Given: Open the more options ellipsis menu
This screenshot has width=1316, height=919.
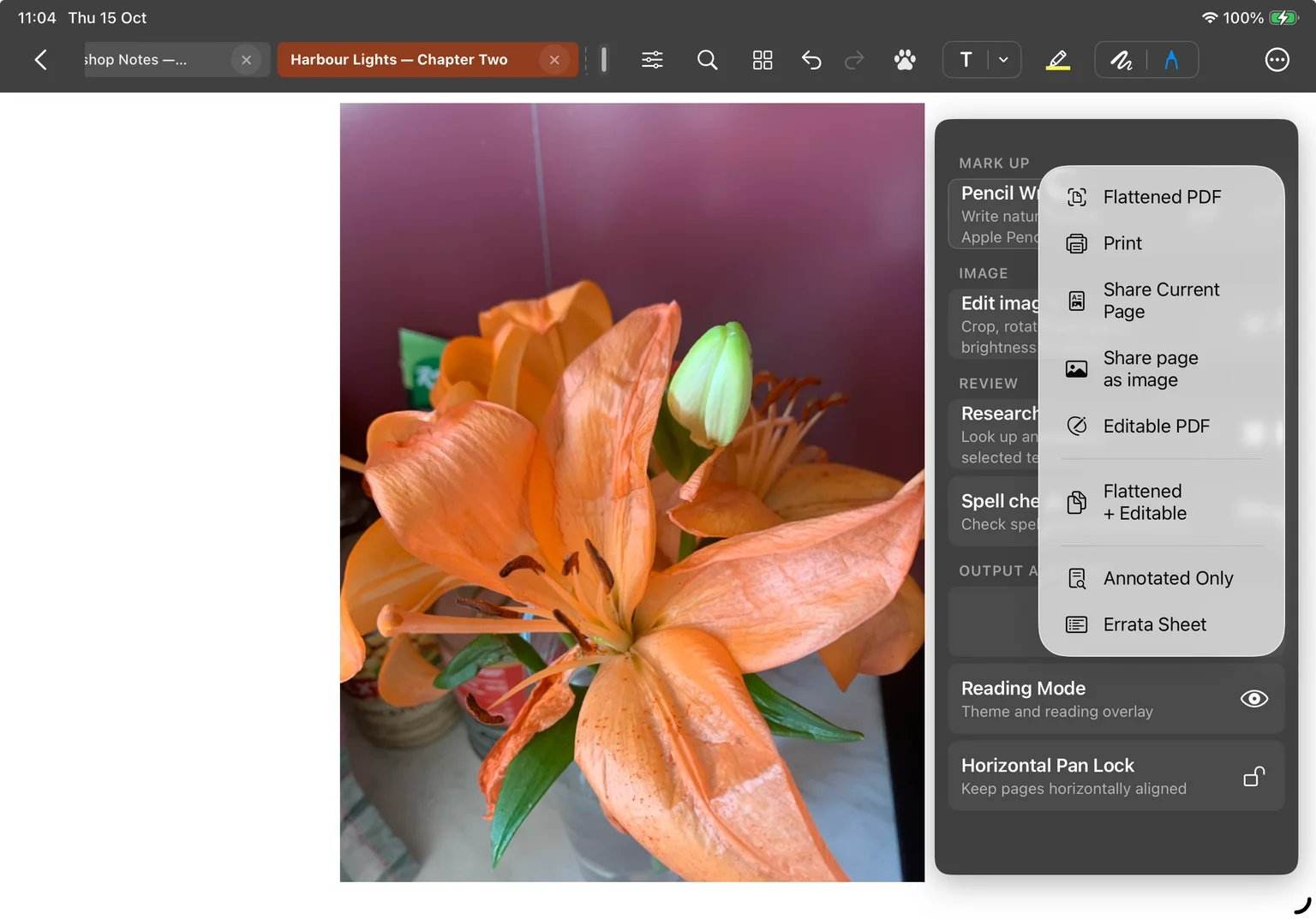Looking at the screenshot, I should 1277,60.
